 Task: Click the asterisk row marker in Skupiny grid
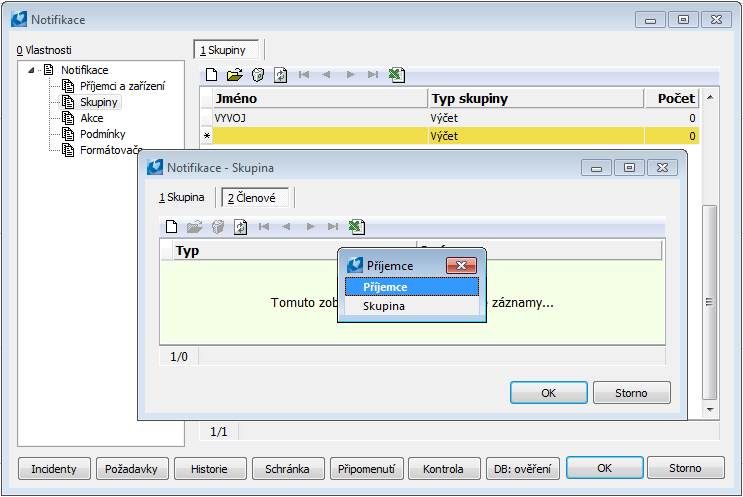[207, 136]
